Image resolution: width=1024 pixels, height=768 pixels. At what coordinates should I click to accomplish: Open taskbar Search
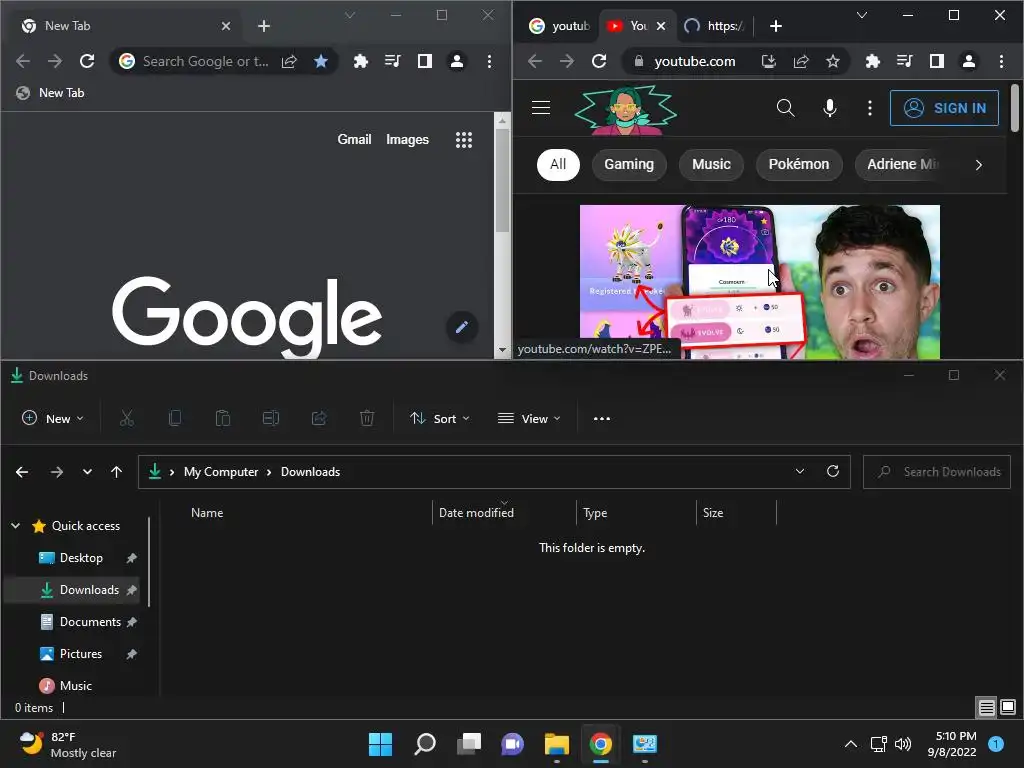pos(424,744)
